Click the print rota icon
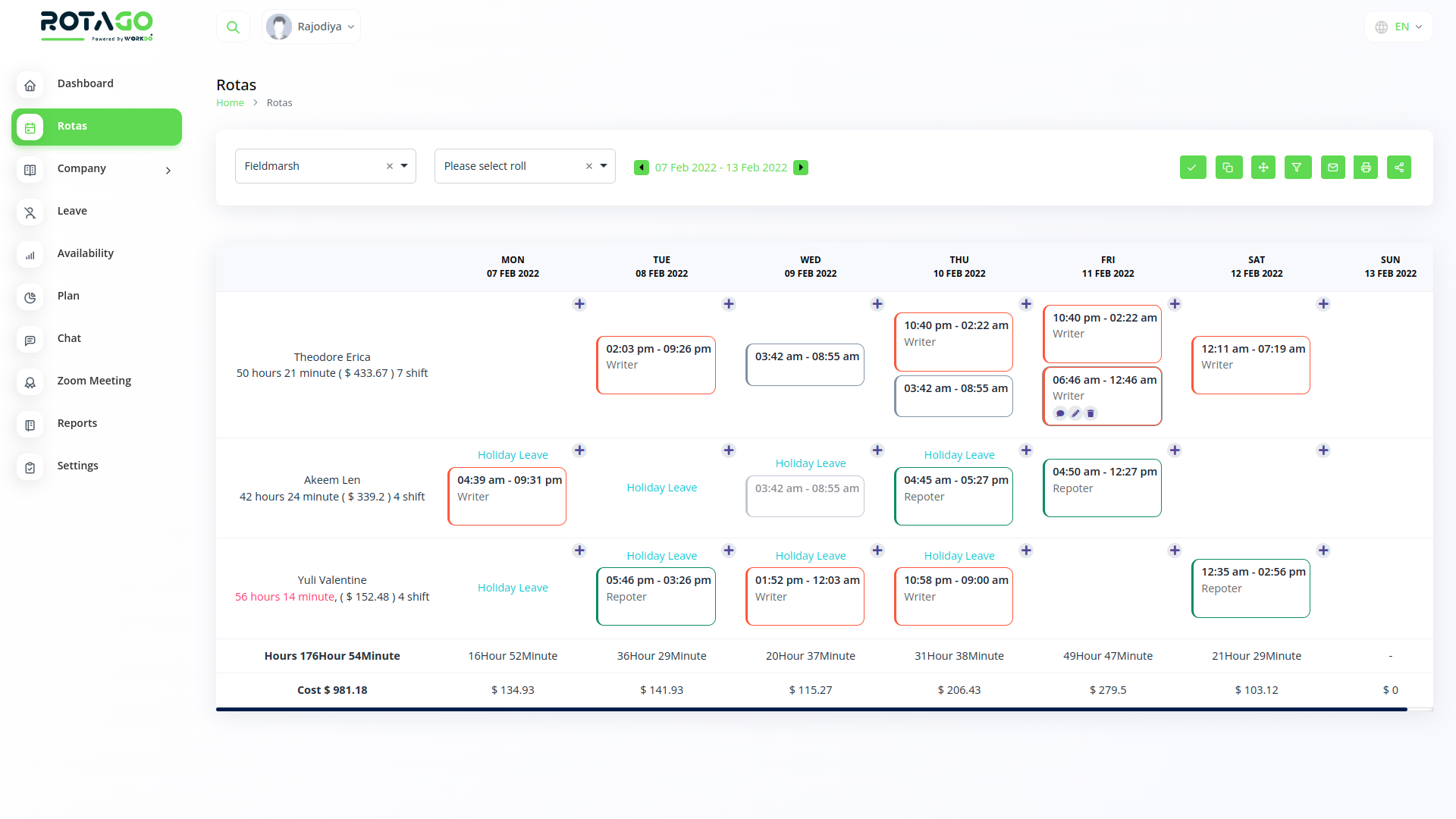Screen dimensions: 1456x819 pyautogui.click(x=1366, y=168)
